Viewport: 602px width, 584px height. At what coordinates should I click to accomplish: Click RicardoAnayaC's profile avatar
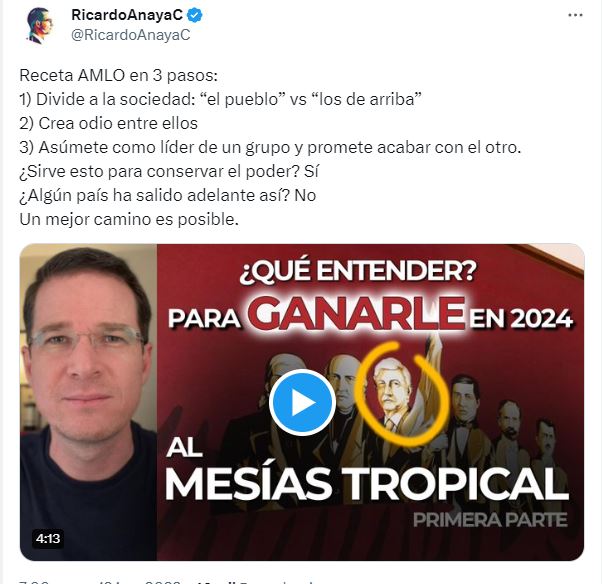tap(40, 26)
